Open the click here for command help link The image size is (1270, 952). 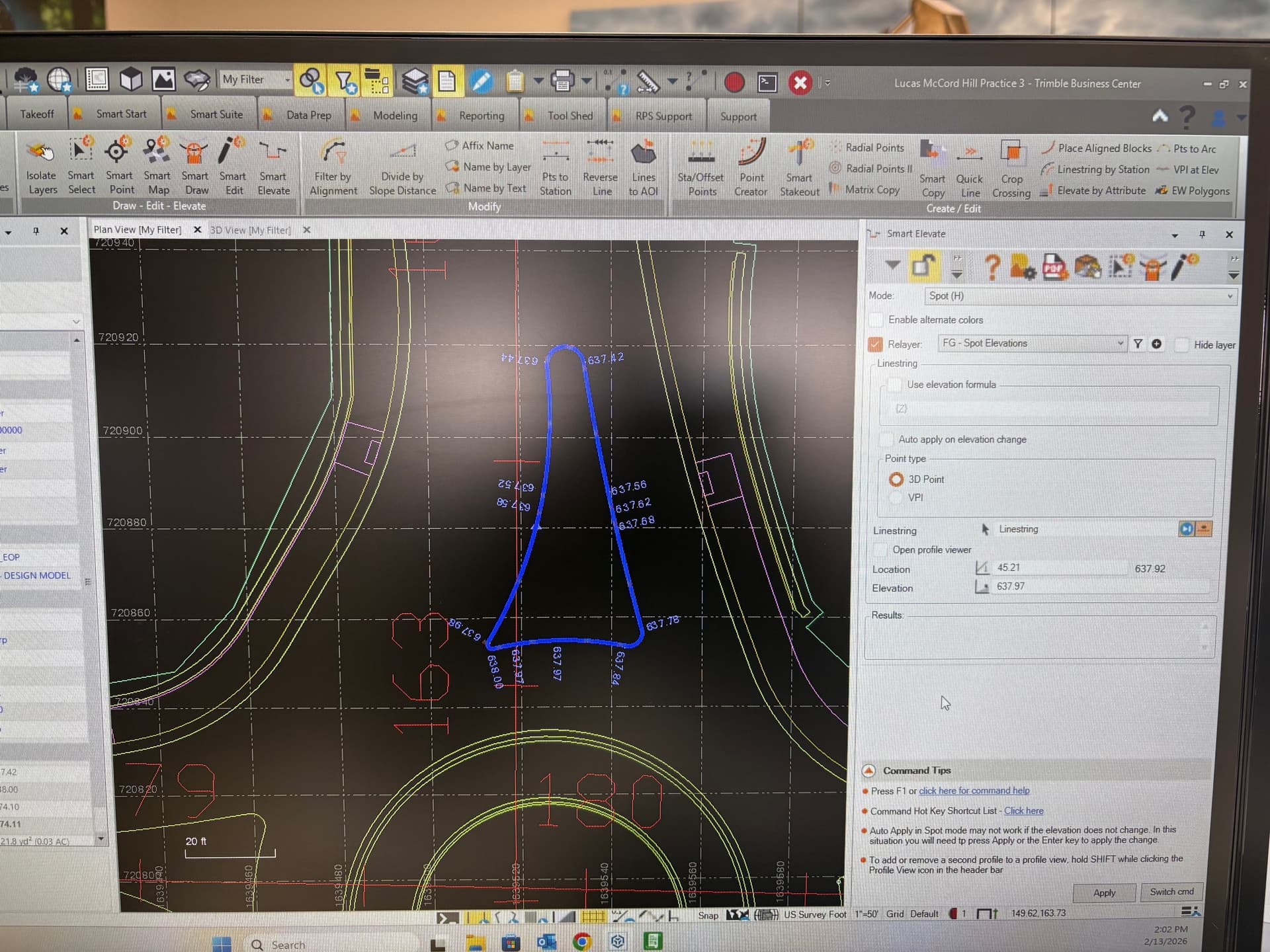tap(974, 791)
